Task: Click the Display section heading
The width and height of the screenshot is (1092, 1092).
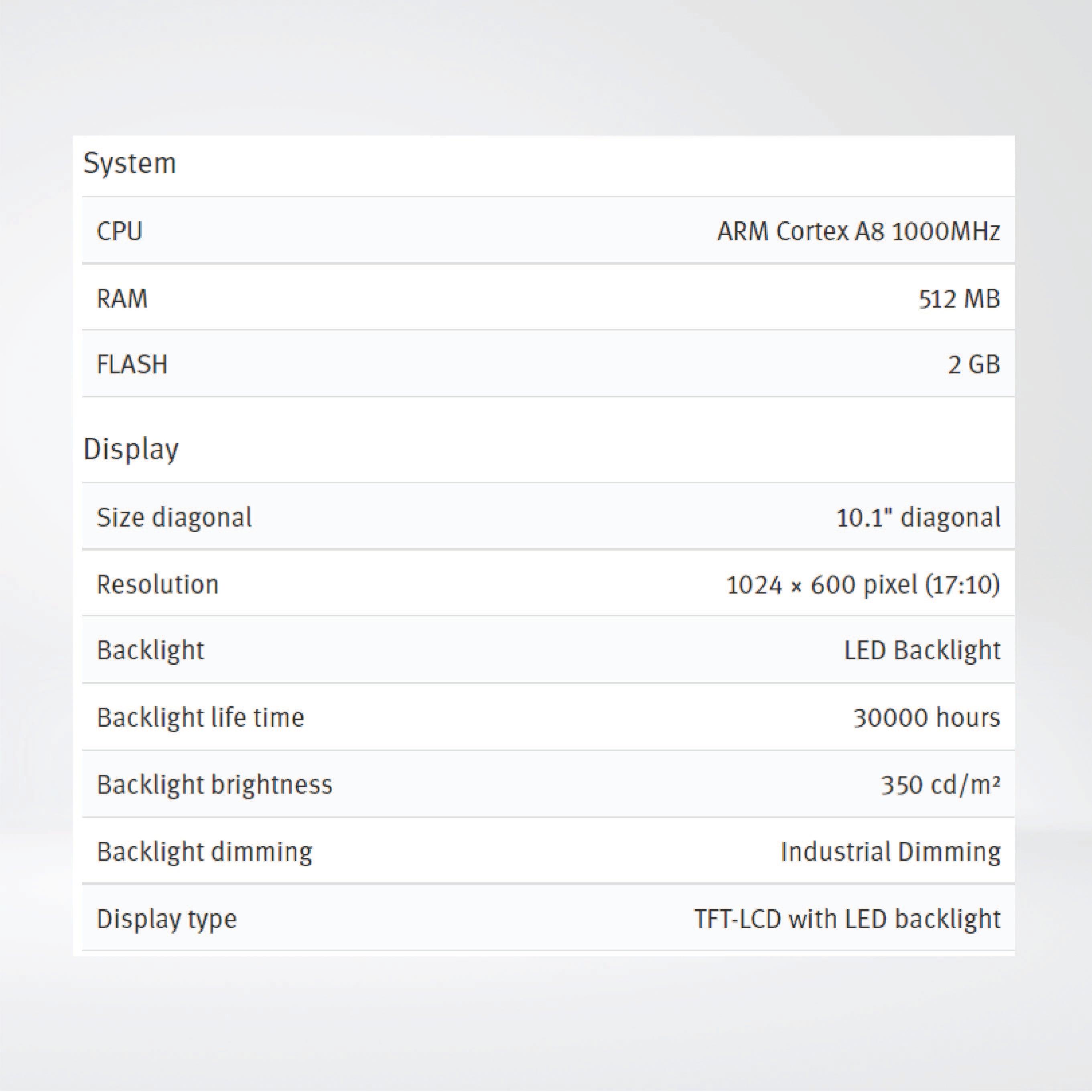Action: click(x=131, y=450)
